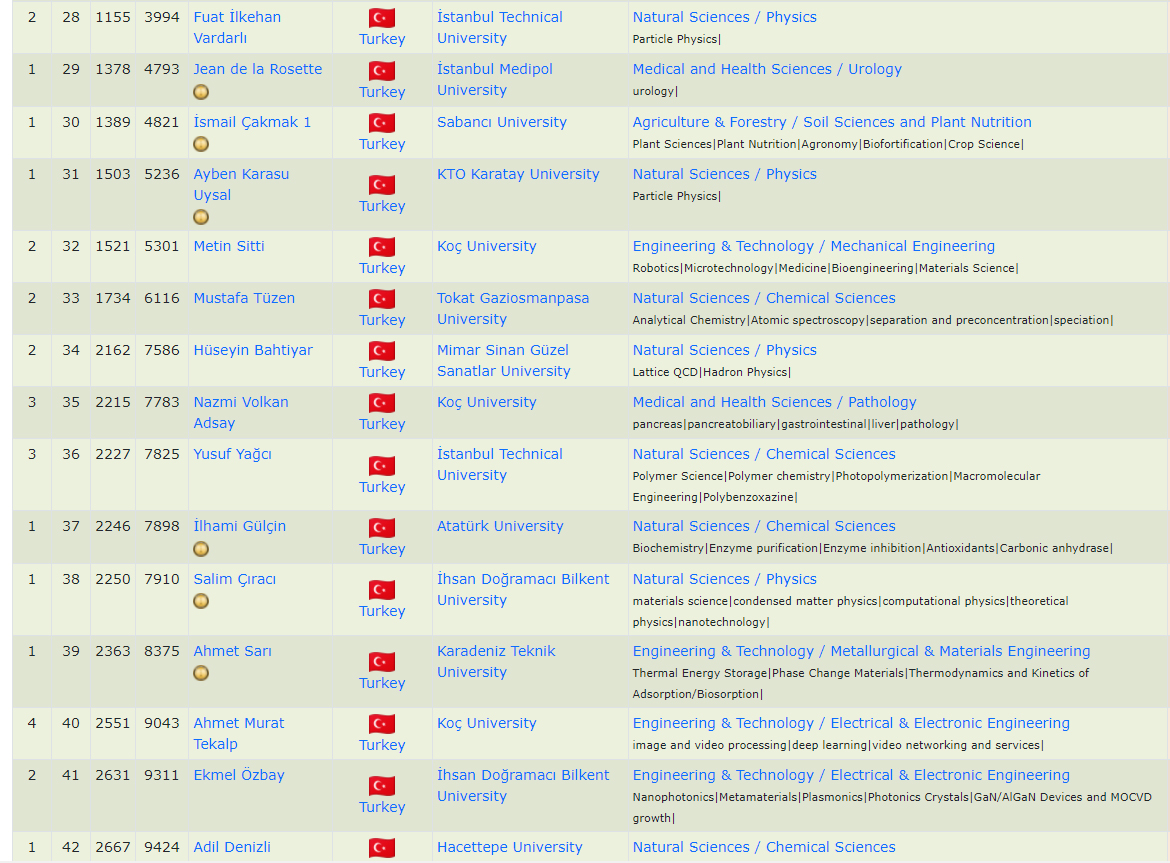Click the rank value 9043
The width and height of the screenshot is (1170, 863).
click(x=162, y=724)
